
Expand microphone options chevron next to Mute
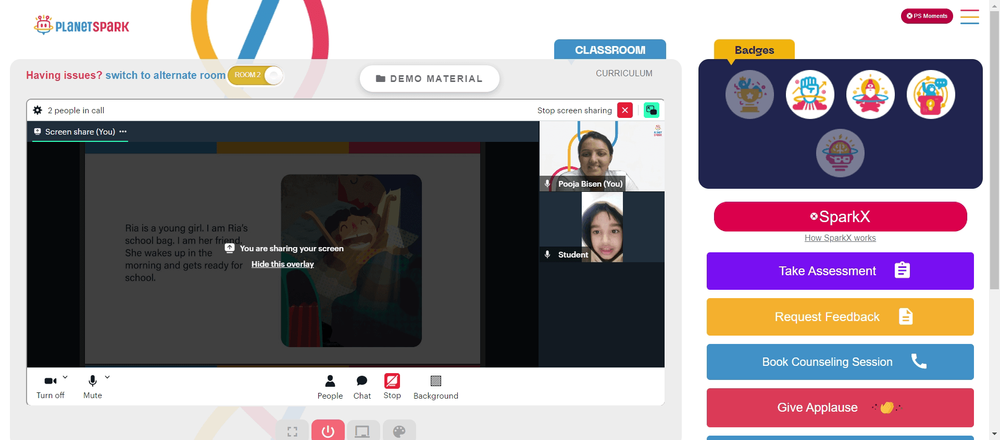pos(107,377)
